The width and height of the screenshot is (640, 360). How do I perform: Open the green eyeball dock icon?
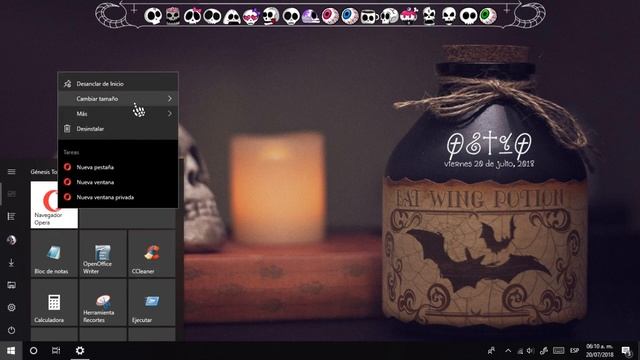[488, 16]
